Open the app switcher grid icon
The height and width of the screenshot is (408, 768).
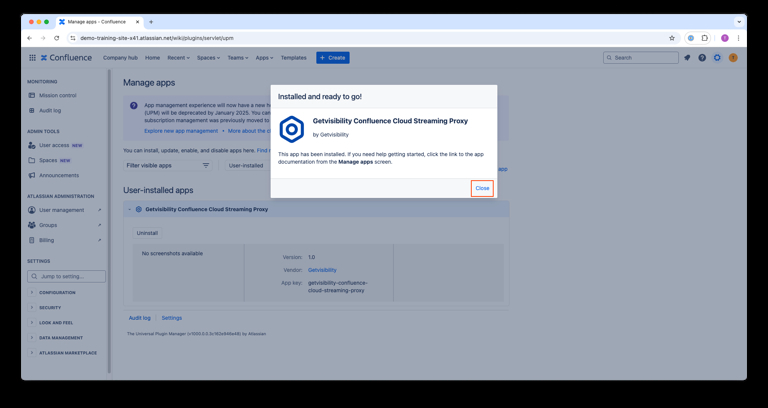32,58
